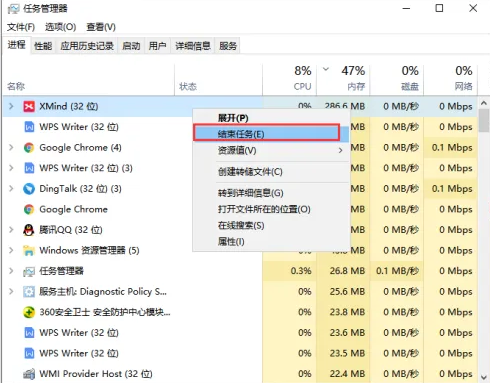
Task: Click the WPS Writer icon with 23.6 MB
Action: (29, 333)
